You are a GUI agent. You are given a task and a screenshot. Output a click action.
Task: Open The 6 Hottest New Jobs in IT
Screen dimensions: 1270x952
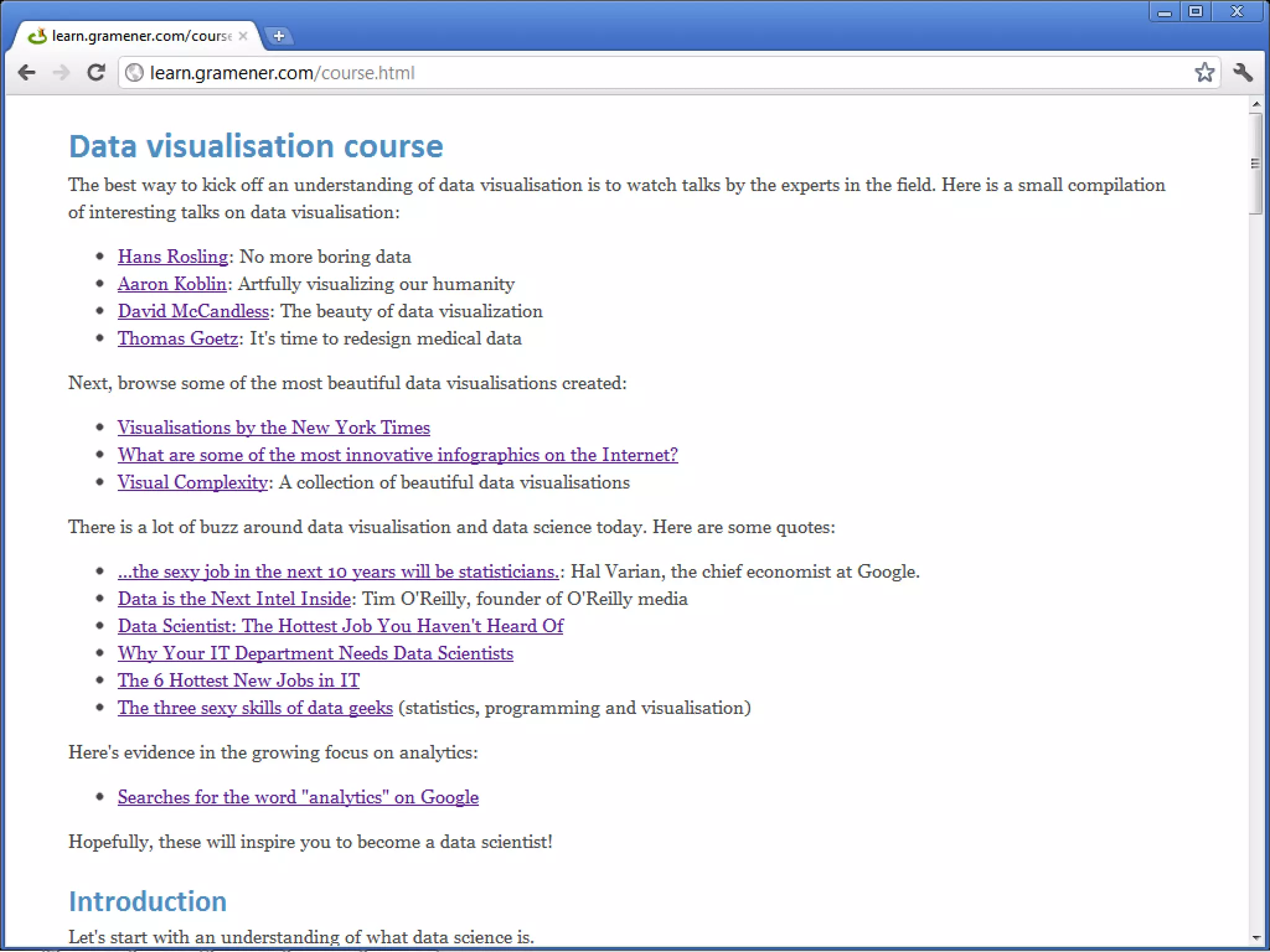pyautogui.click(x=238, y=681)
